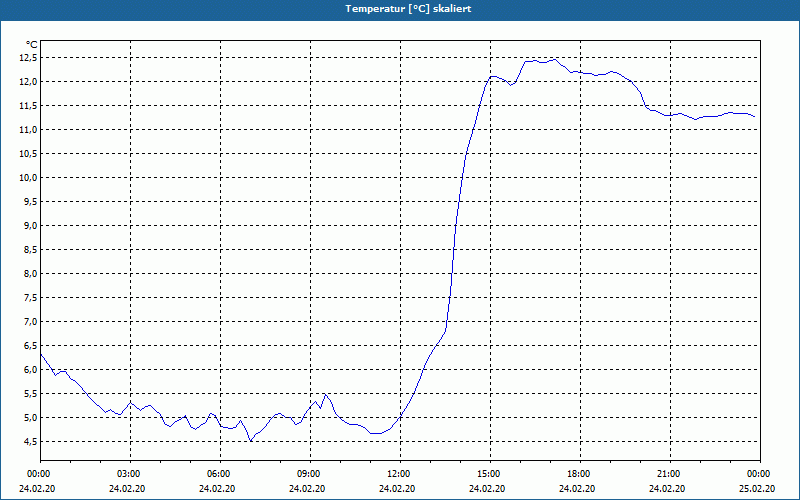The height and width of the screenshot is (500, 800).
Task: Click the '03:00' time label
Action: pos(131,474)
